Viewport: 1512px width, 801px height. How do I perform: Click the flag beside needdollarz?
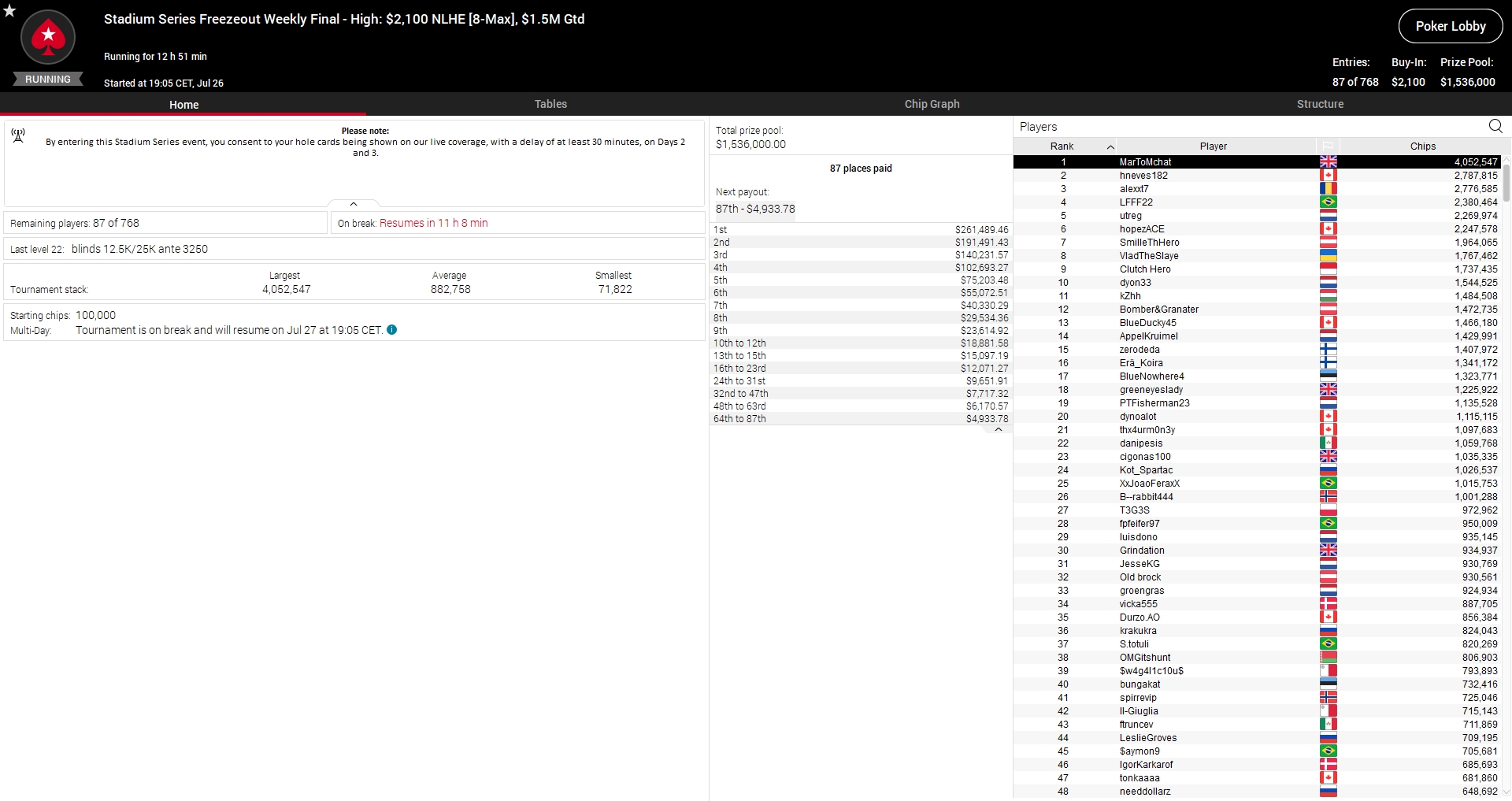(x=1329, y=791)
